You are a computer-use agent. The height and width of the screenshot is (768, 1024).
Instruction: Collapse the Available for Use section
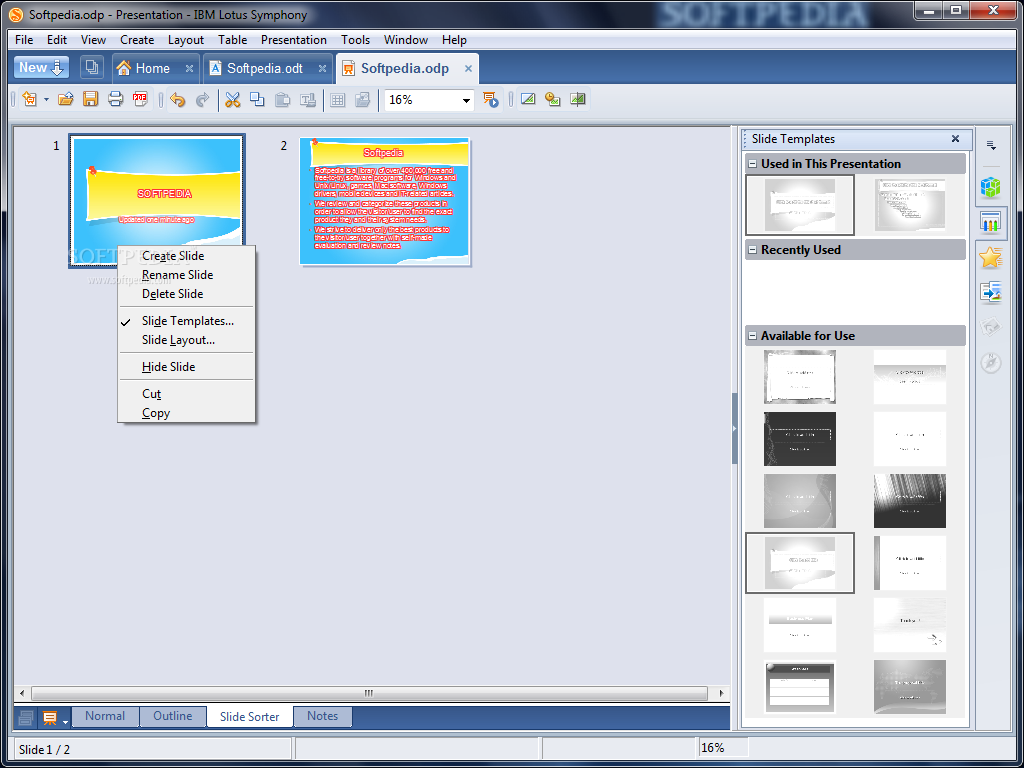(752, 336)
